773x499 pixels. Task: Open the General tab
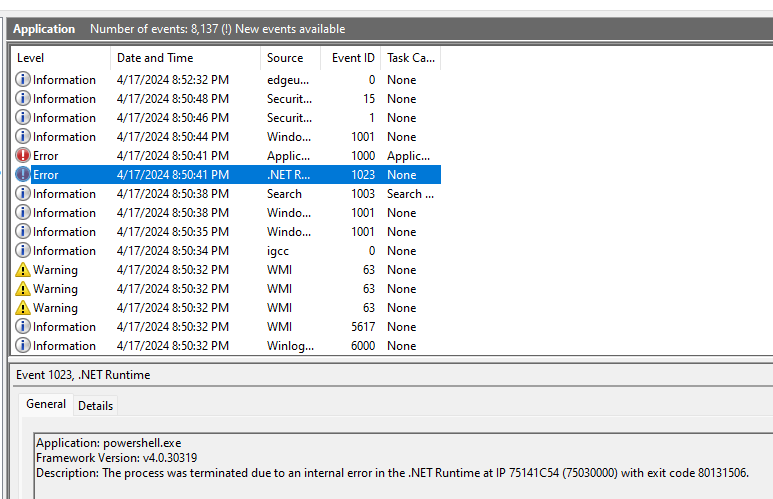tap(46, 404)
